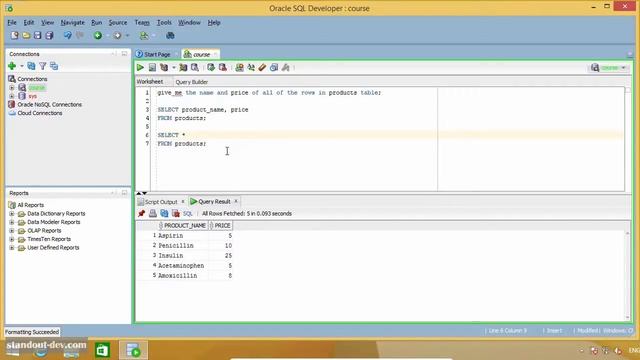Click the Unshared SQL Worksheet icon
This screenshot has height=360, width=640.
click(x=240, y=67)
